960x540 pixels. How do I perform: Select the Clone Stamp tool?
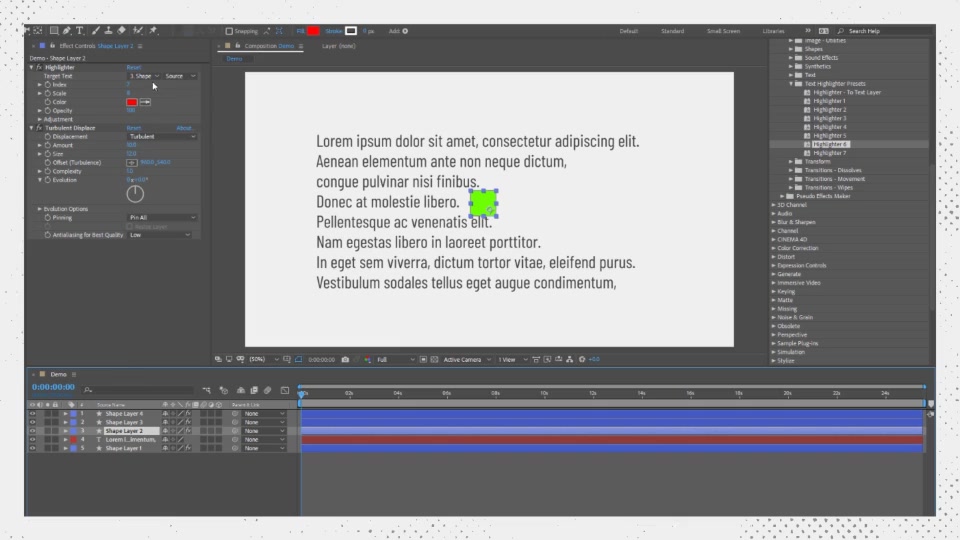coord(108,31)
